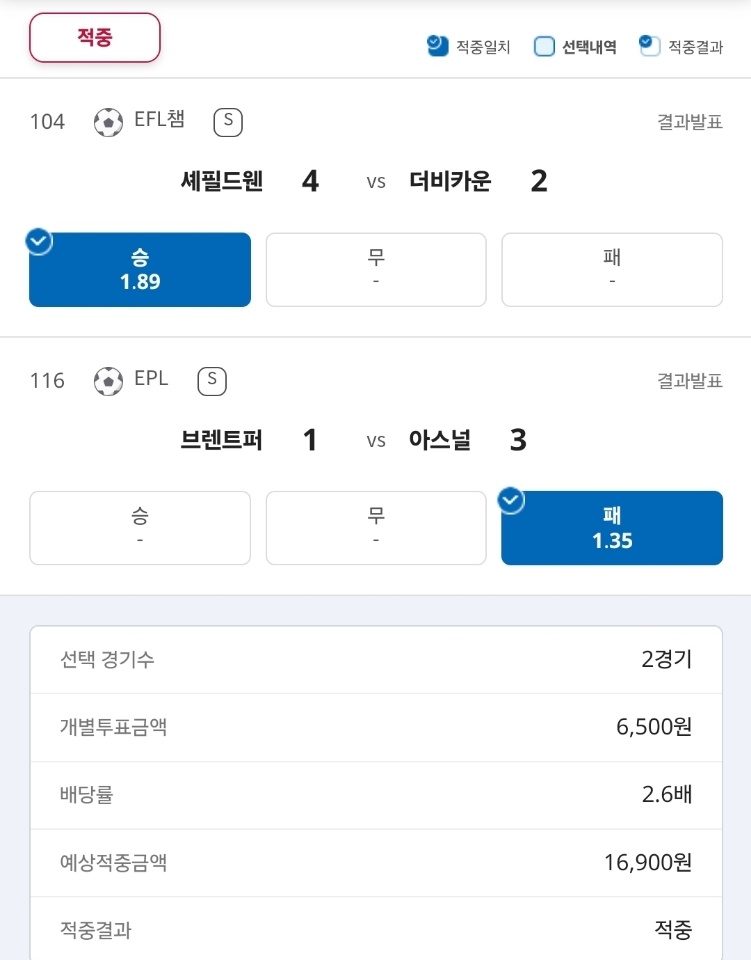Select 무 option for match 116

[x=376, y=528]
